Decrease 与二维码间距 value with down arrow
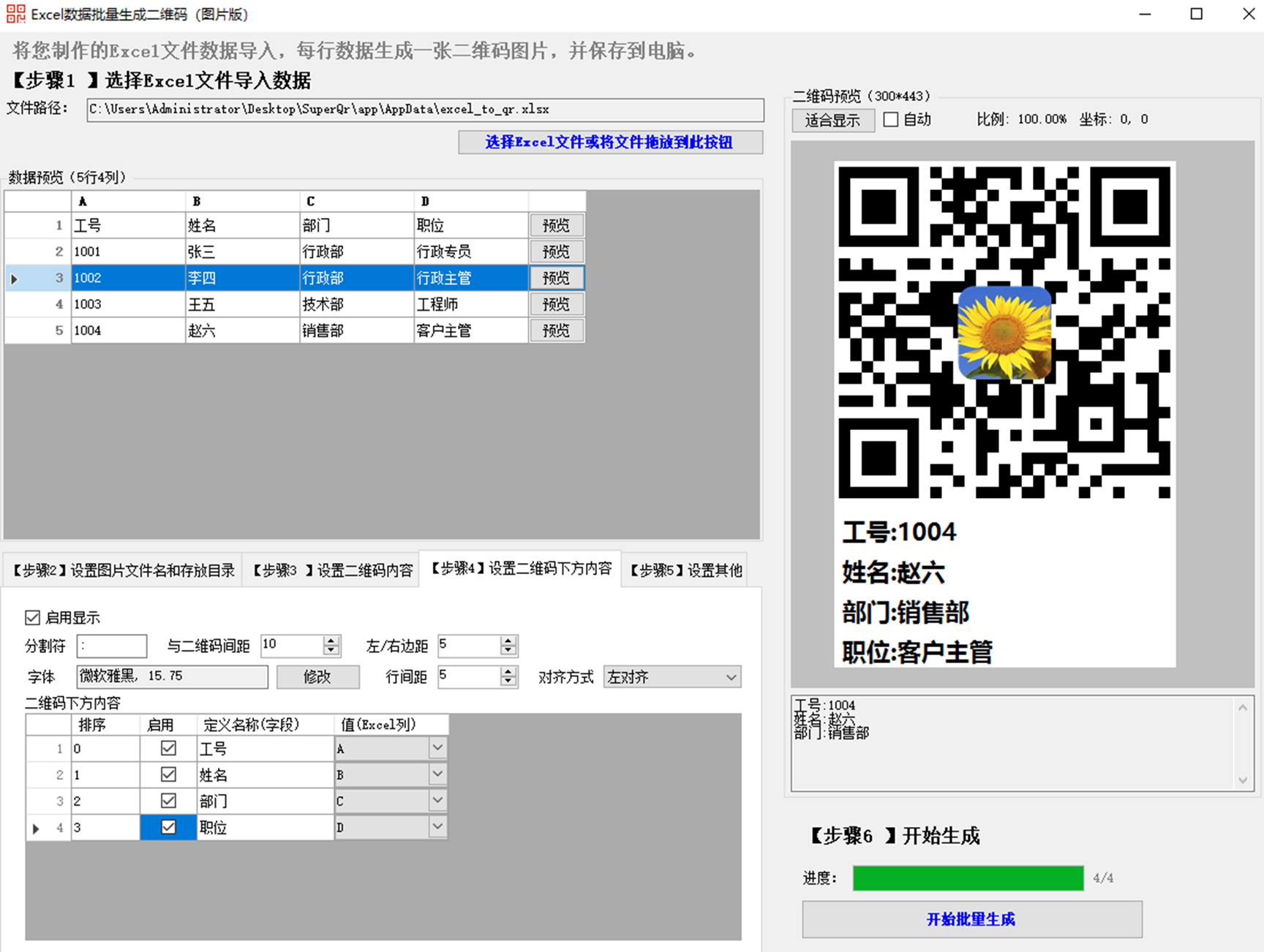Image resolution: width=1264 pixels, height=952 pixels. click(331, 650)
